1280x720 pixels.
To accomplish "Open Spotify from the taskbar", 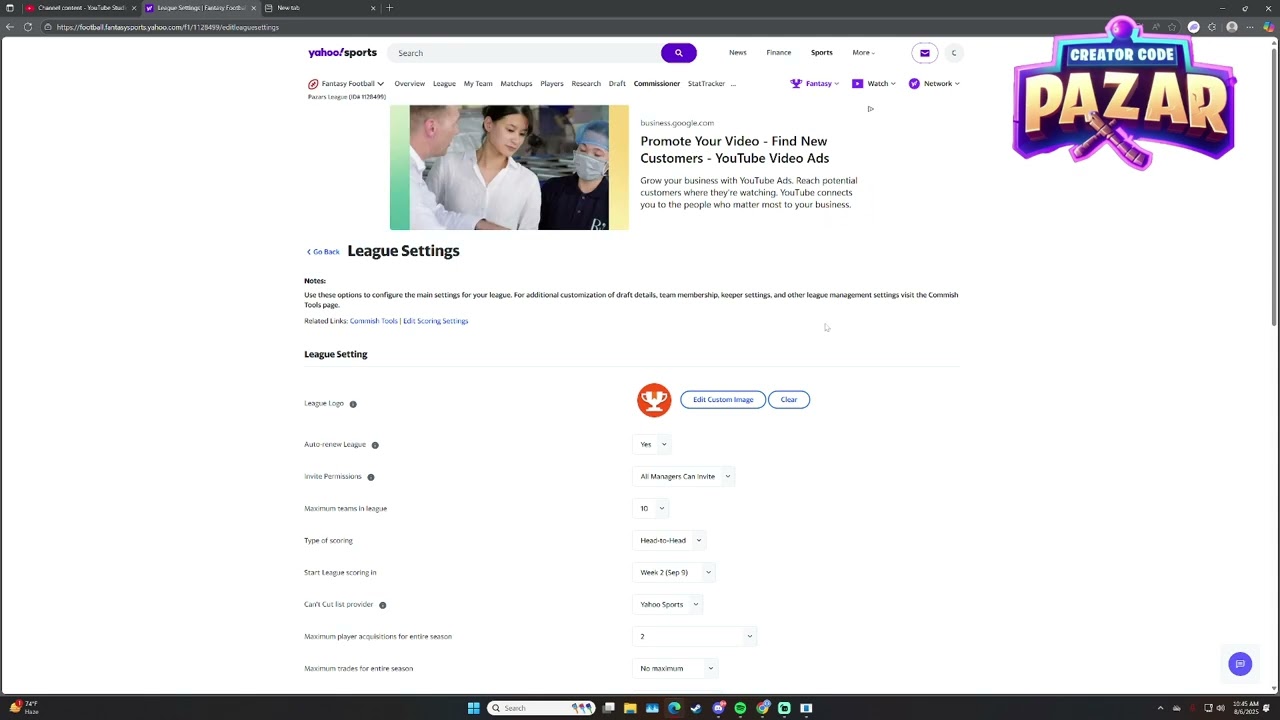I will point(740,708).
